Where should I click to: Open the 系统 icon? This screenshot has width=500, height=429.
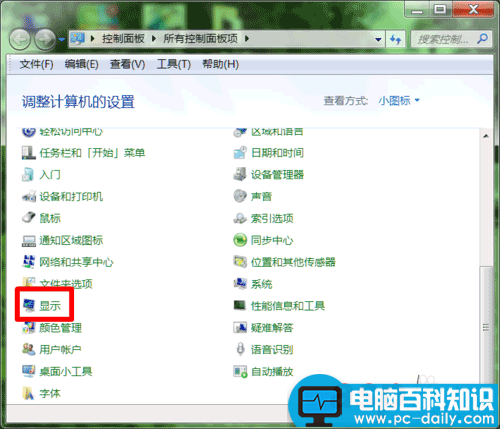(240, 284)
